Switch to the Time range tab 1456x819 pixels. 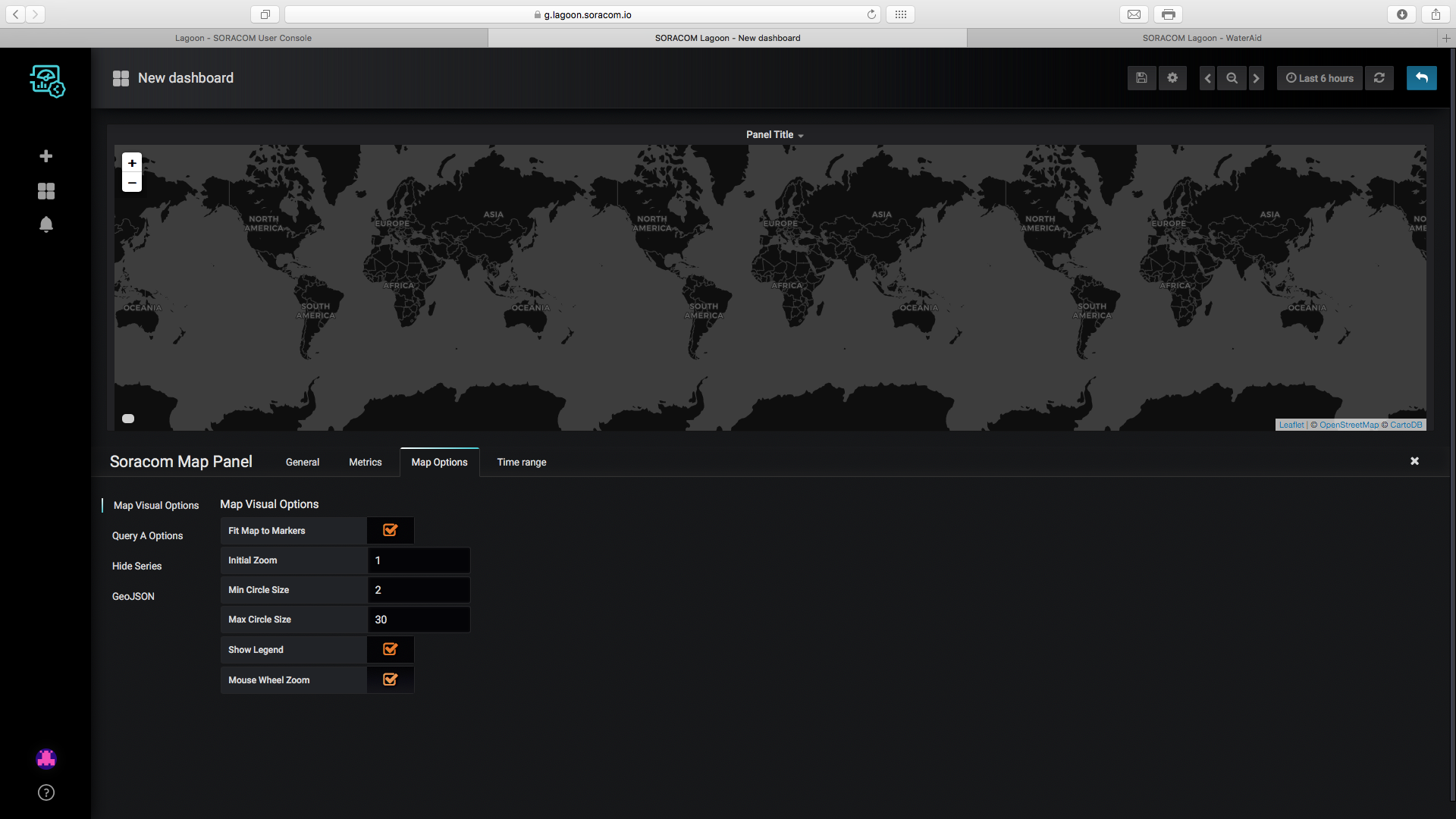click(x=521, y=462)
